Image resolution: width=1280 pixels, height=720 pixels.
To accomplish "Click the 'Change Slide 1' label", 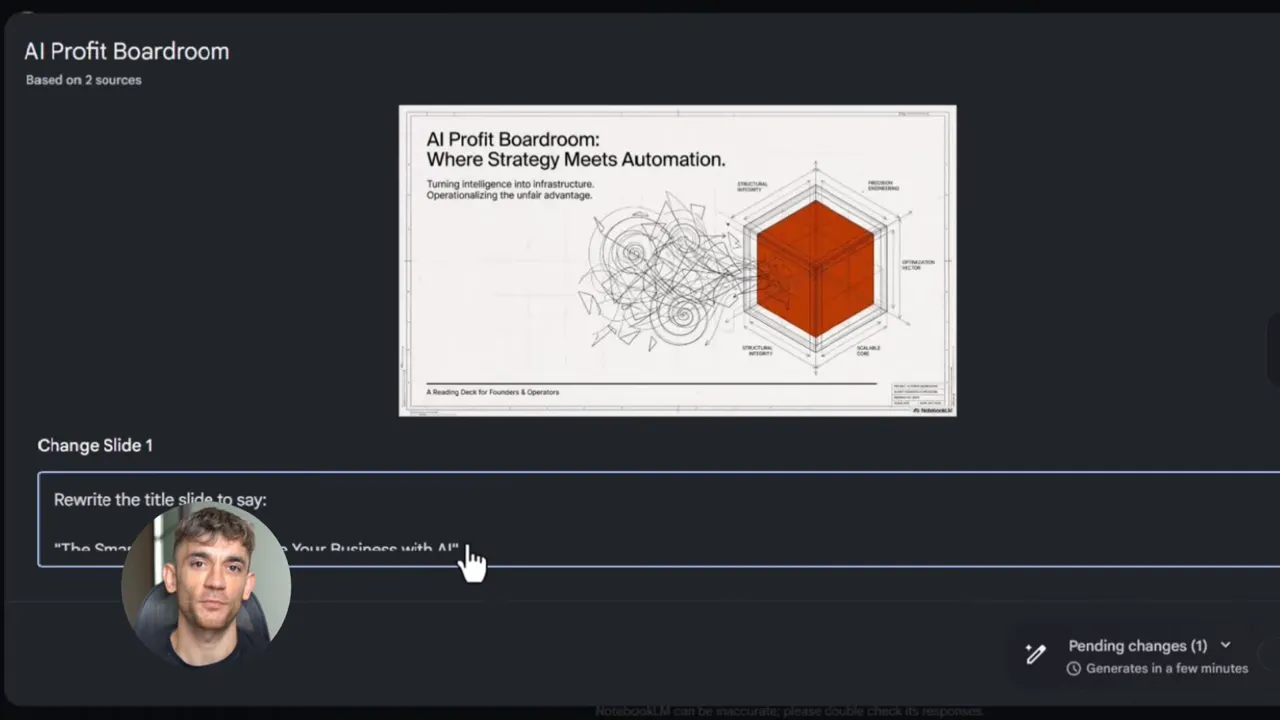I will (x=95, y=445).
